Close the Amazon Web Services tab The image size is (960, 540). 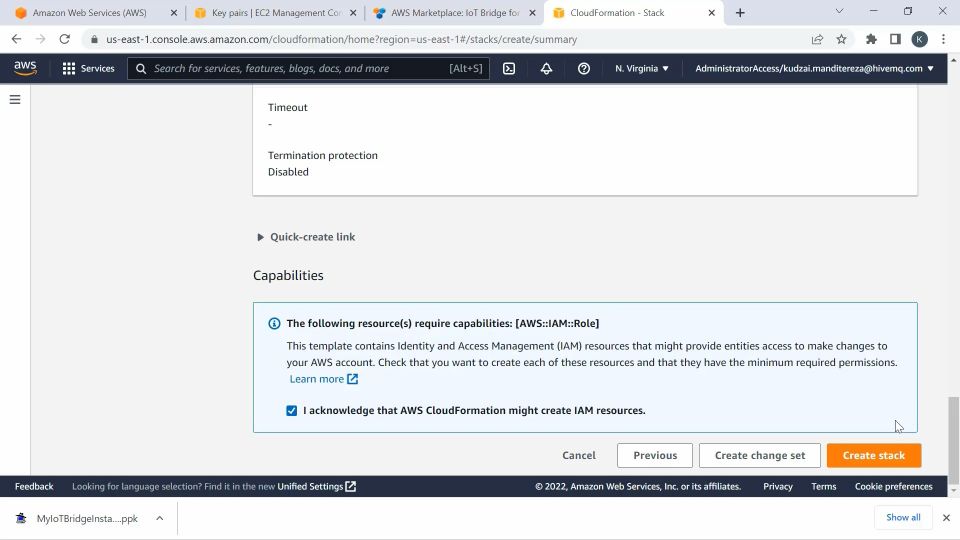click(x=173, y=13)
